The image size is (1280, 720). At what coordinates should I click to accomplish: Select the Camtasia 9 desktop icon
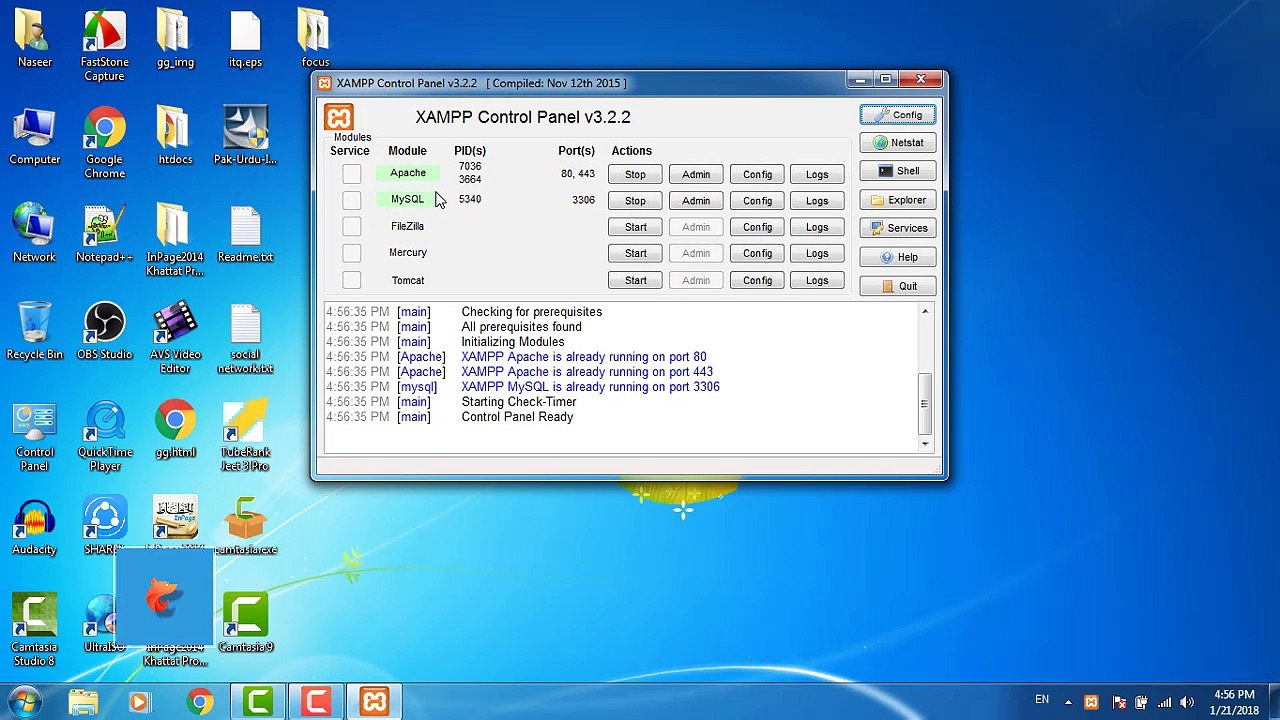pos(245,623)
